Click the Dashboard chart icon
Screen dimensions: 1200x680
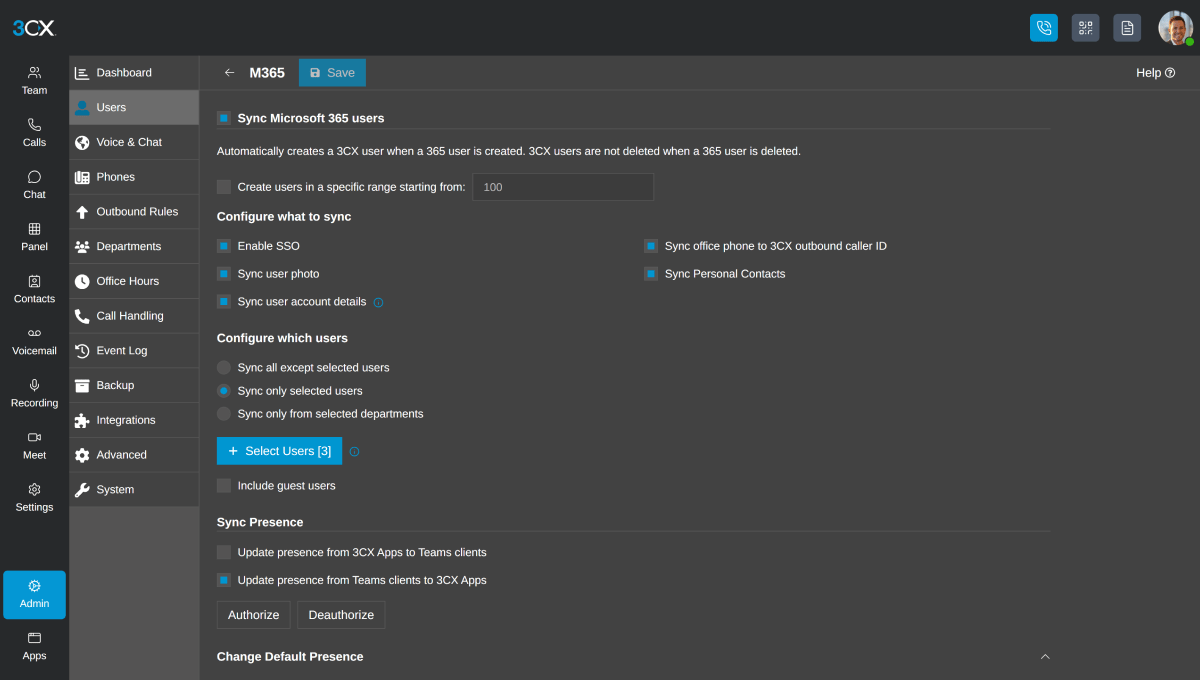[x=82, y=73]
